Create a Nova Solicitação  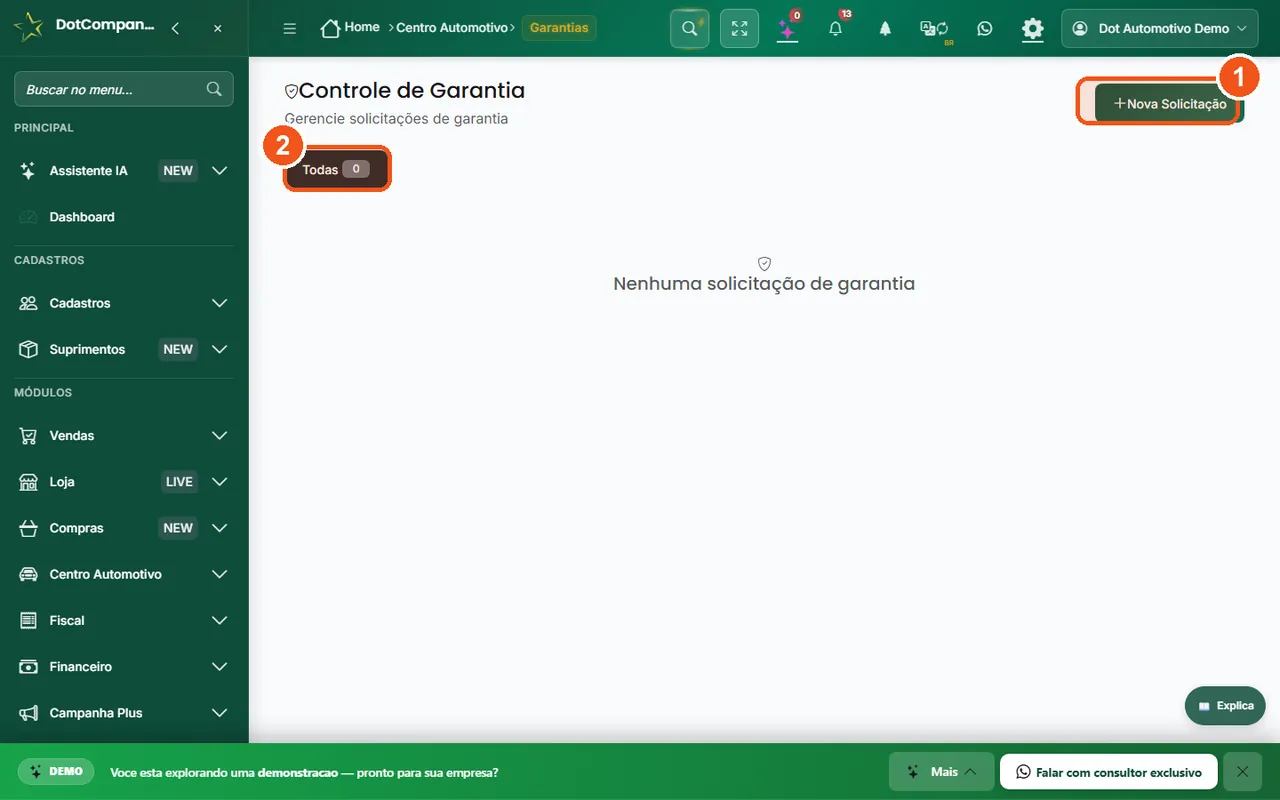pos(1169,104)
